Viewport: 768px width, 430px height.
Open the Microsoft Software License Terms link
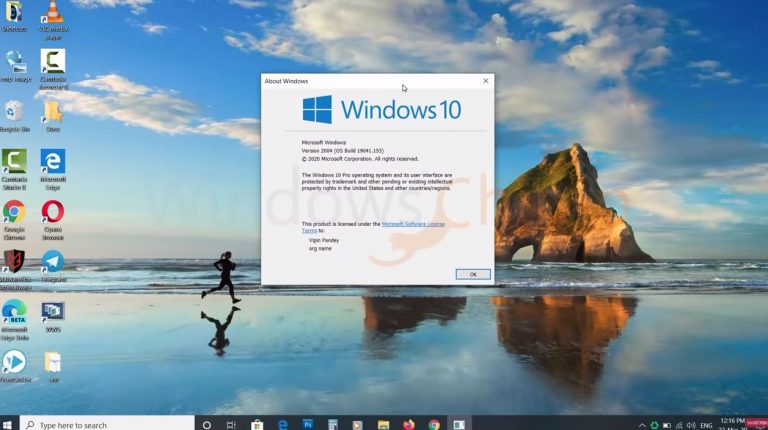point(373,227)
